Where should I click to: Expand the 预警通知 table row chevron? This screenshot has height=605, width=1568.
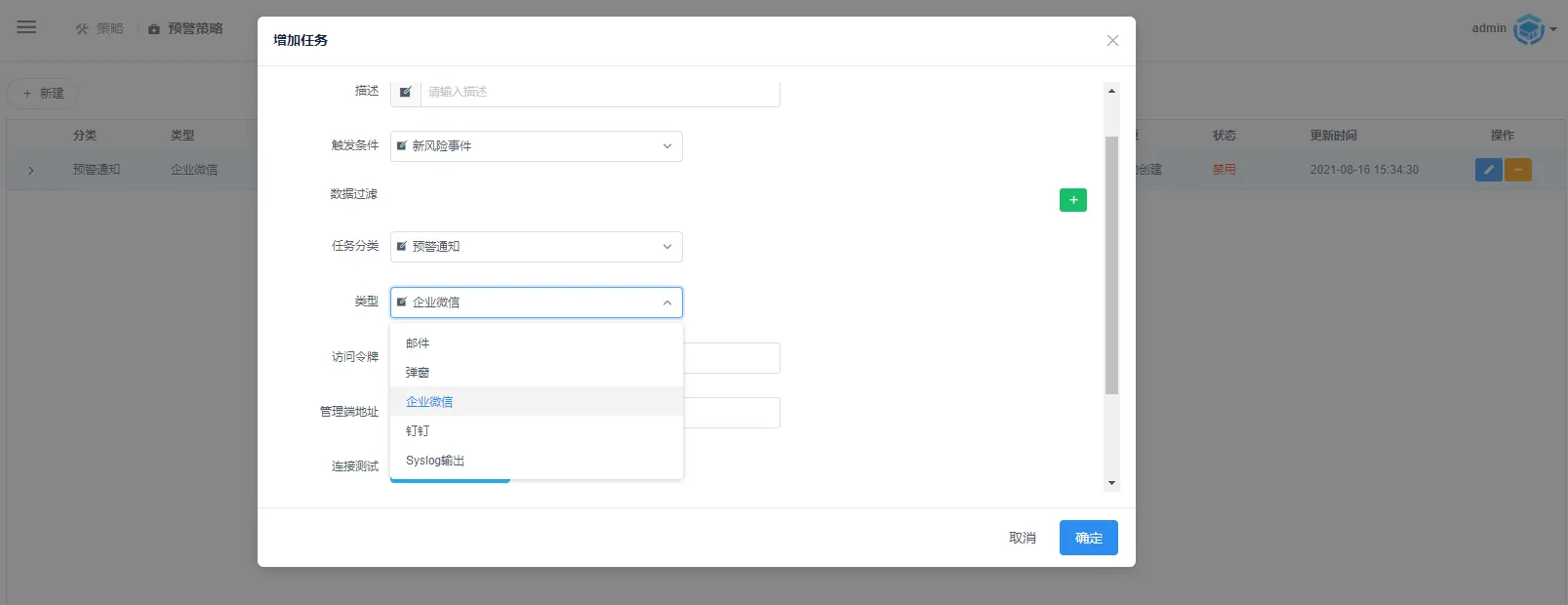pyautogui.click(x=31, y=170)
